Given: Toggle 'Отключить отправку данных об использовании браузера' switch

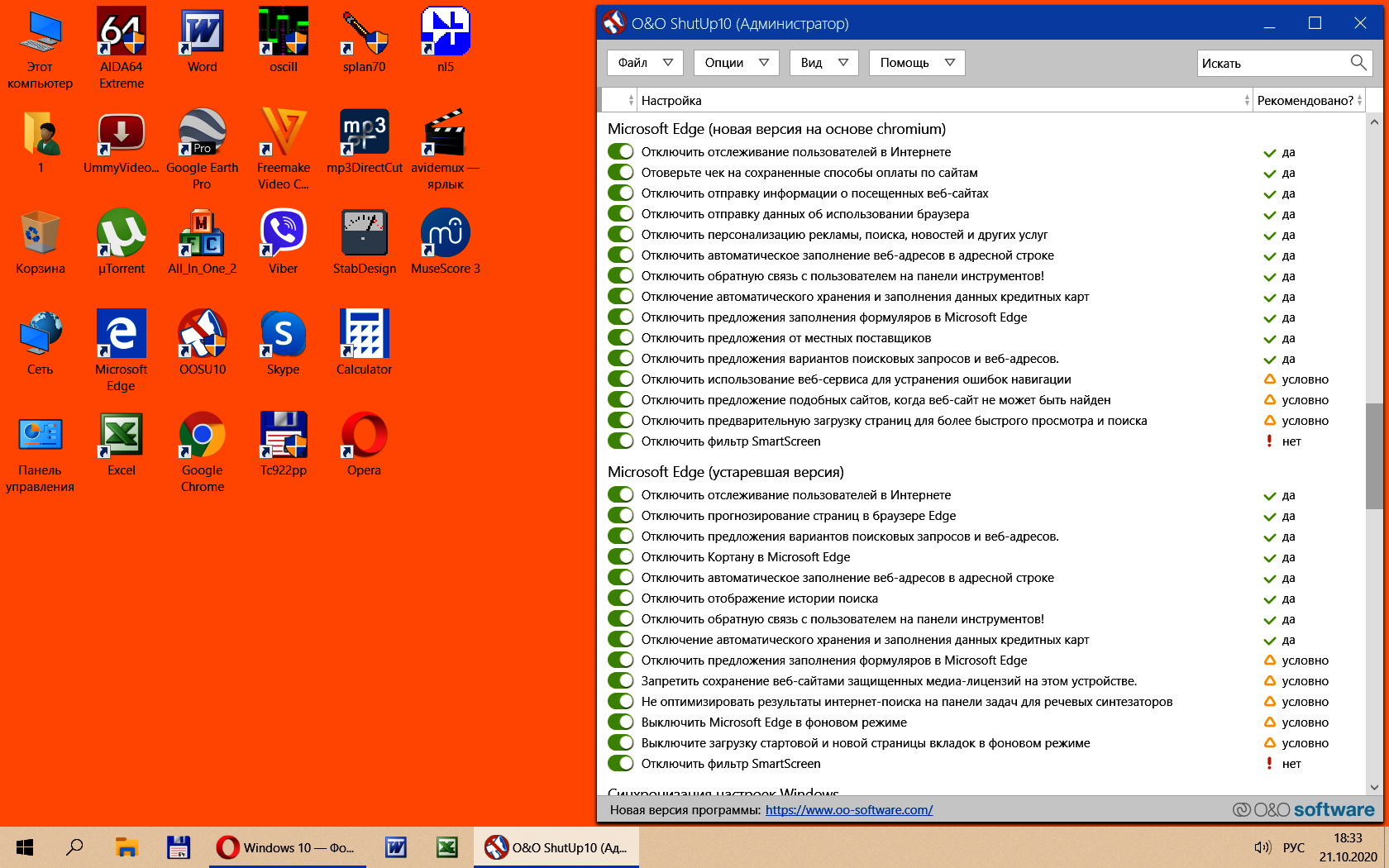Looking at the screenshot, I should coord(620,214).
